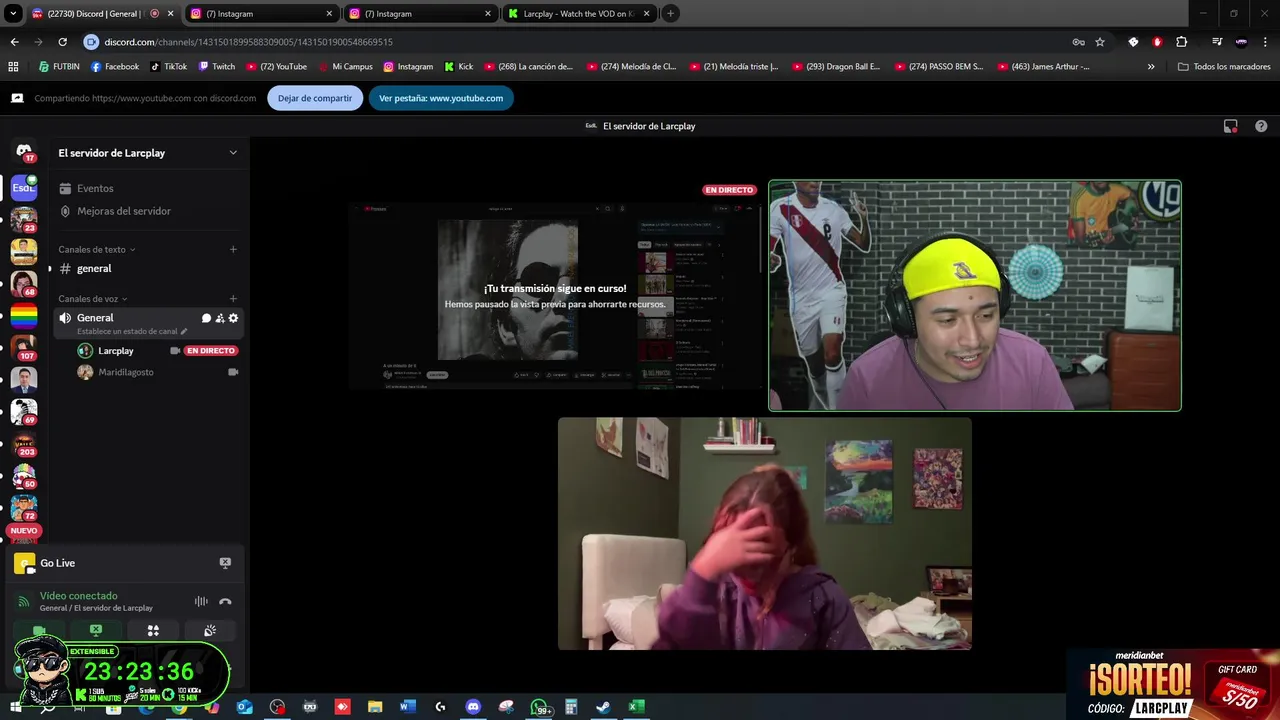
Task: Reload the Discord page
Action: [x=62, y=42]
